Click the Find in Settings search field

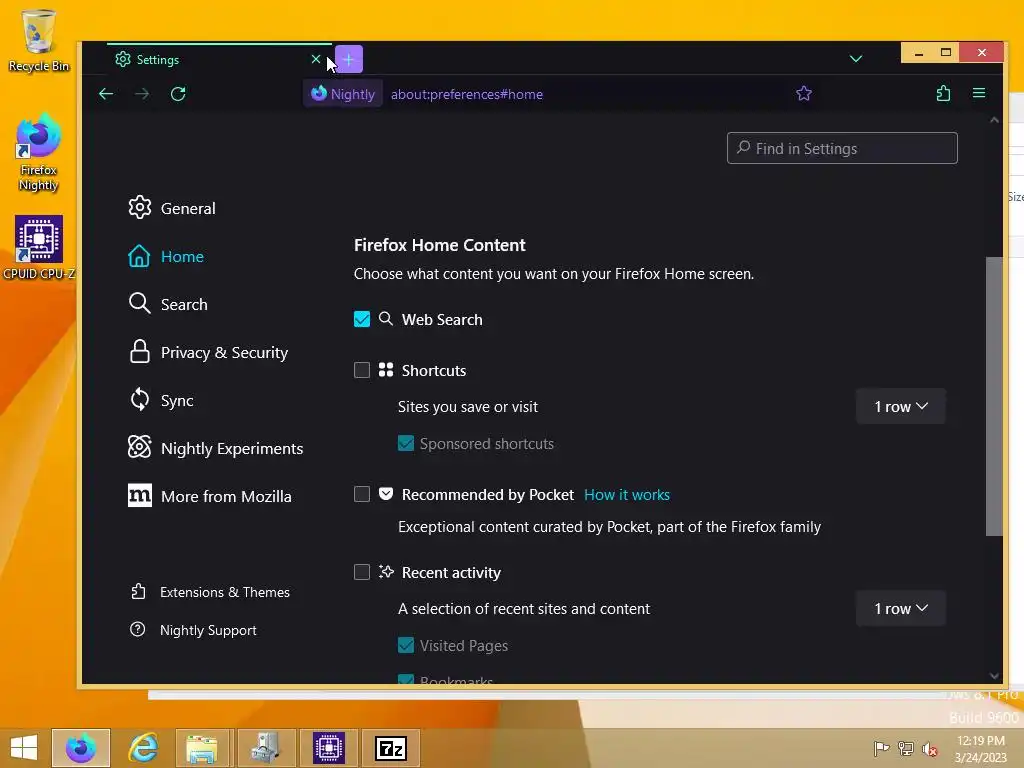pyautogui.click(x=842, y=148)
